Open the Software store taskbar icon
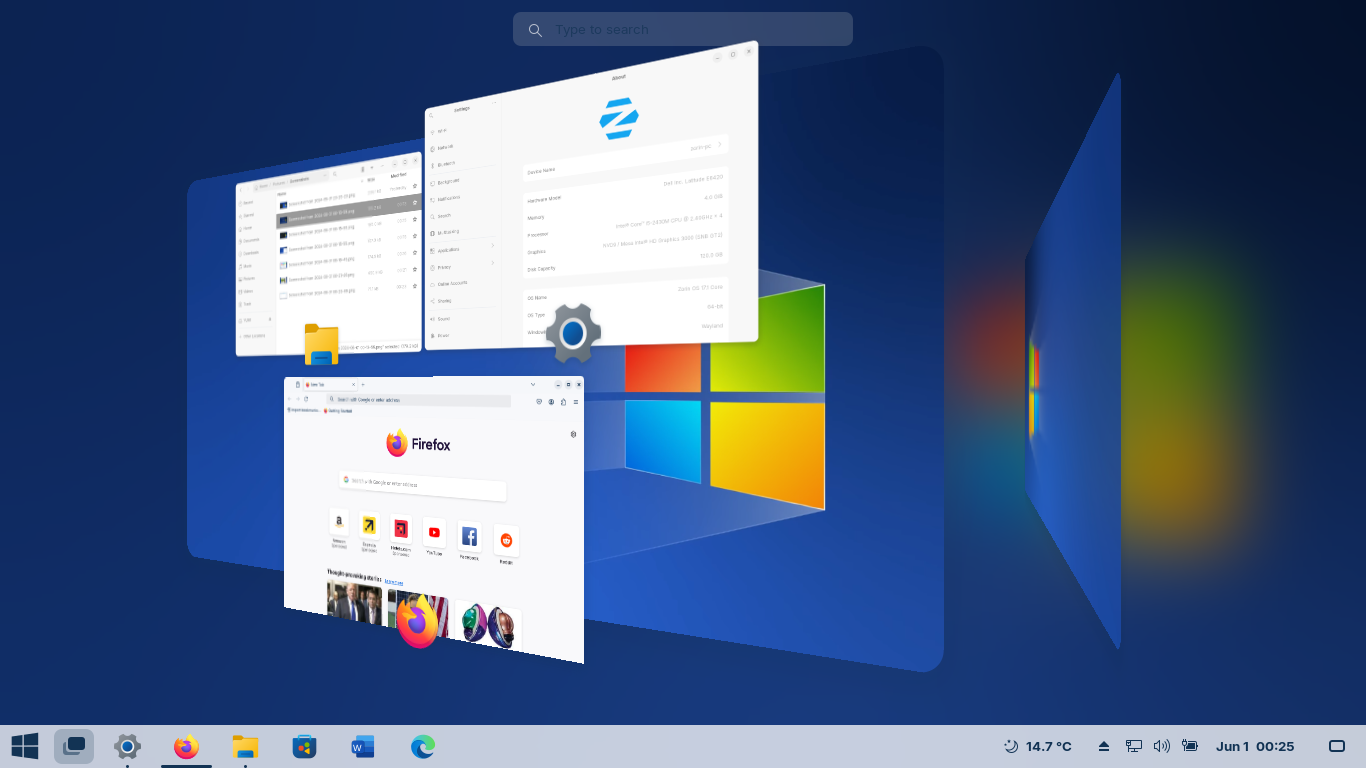1366x768 pixels. point(304,746)
